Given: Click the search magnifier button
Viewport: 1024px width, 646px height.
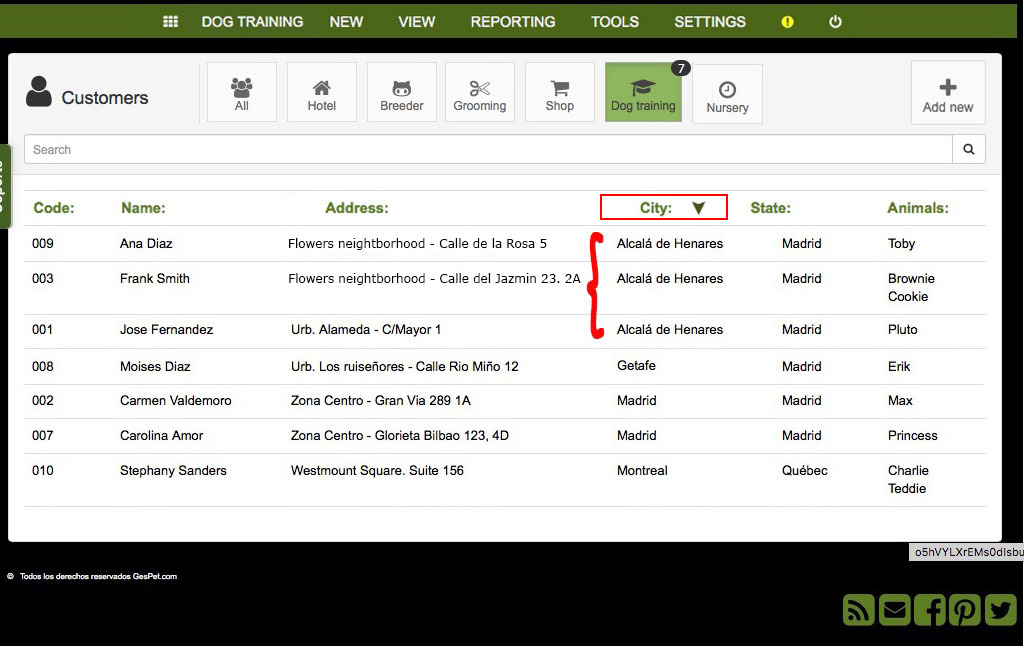Looking at the screenshot, I should (x=968, y=150).
